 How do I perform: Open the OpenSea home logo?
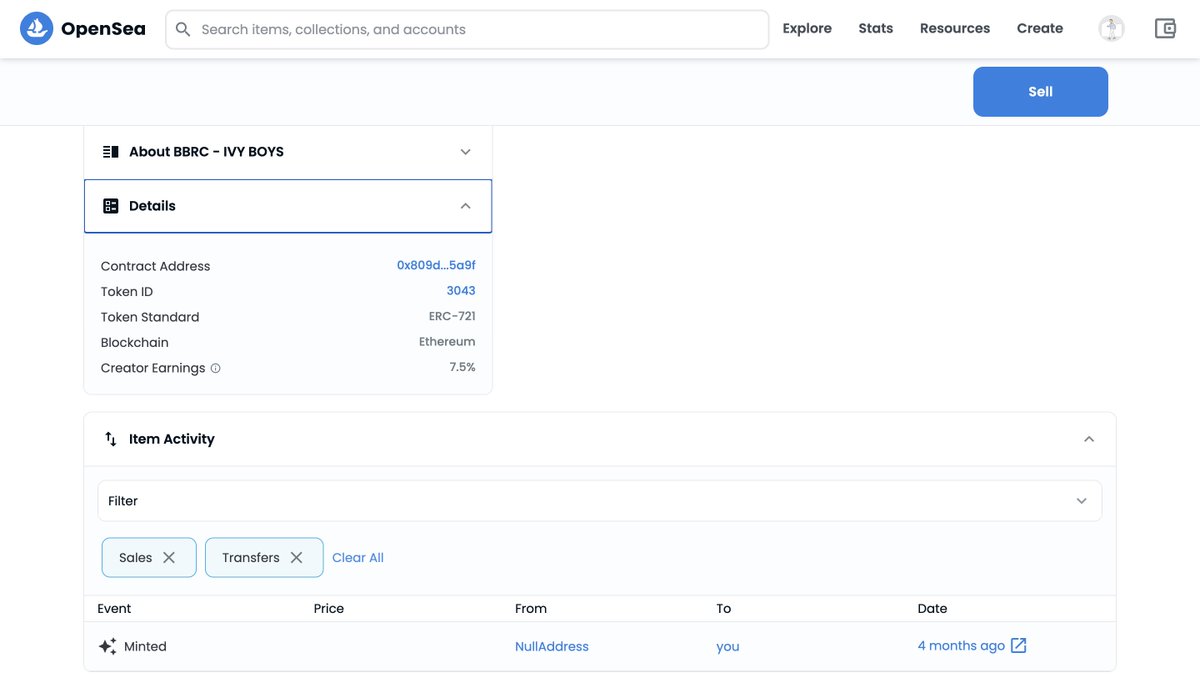point(83,29)
